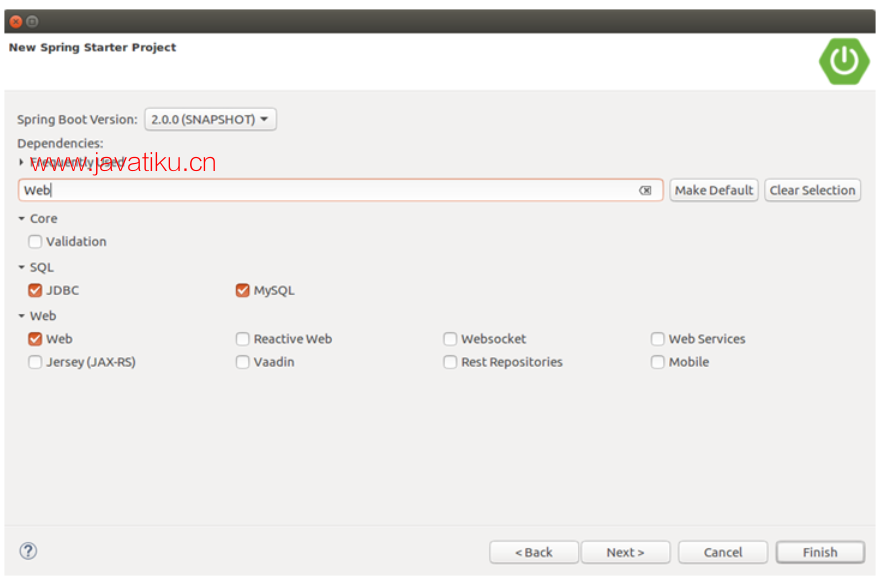Select the Jersey (JAX-RS) checkbox

pyautogui.click(x=35, y=362)
